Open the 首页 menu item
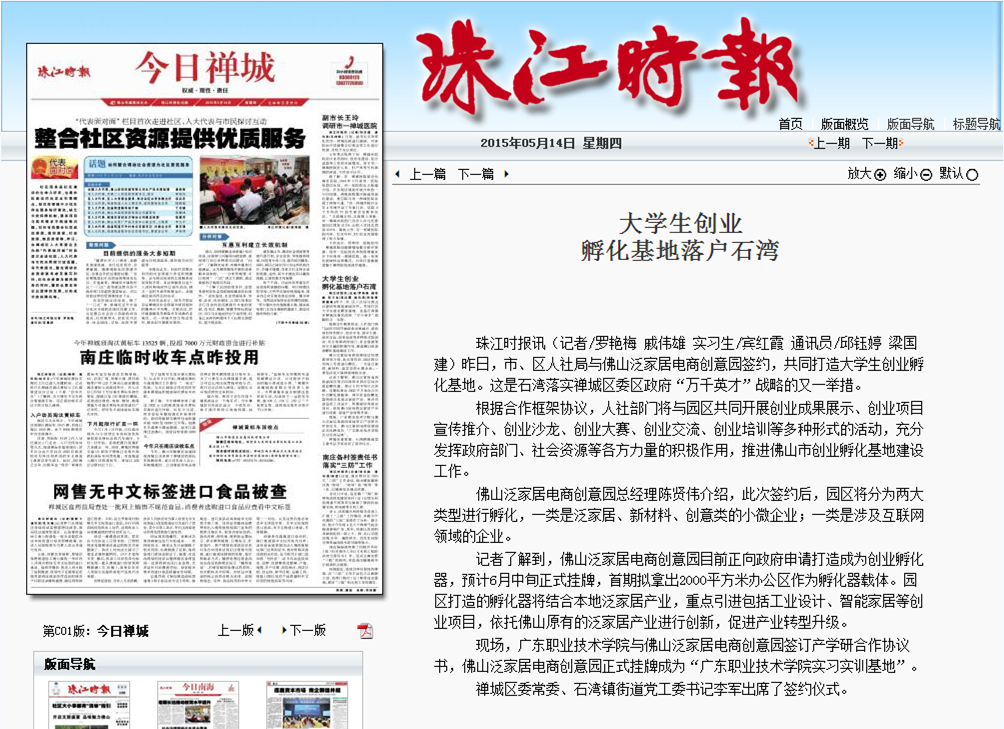 (x=790, y=124)
